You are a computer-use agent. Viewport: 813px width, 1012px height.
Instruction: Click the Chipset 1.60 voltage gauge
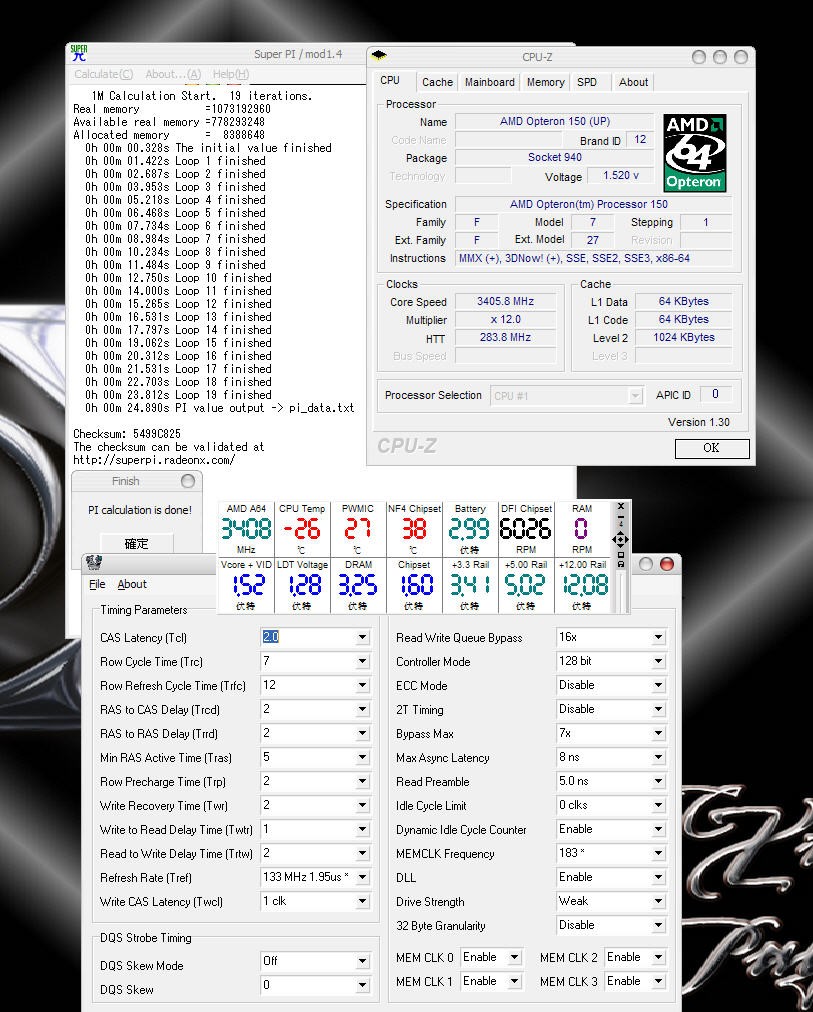[x=414, y=585]
